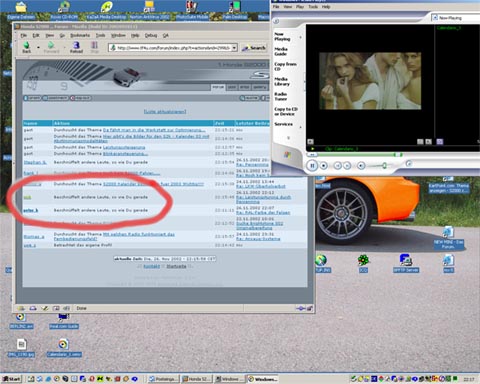Screen dimensions: 480x384
Task: Skip to next track in Media Player
Action: click(347, 165)
